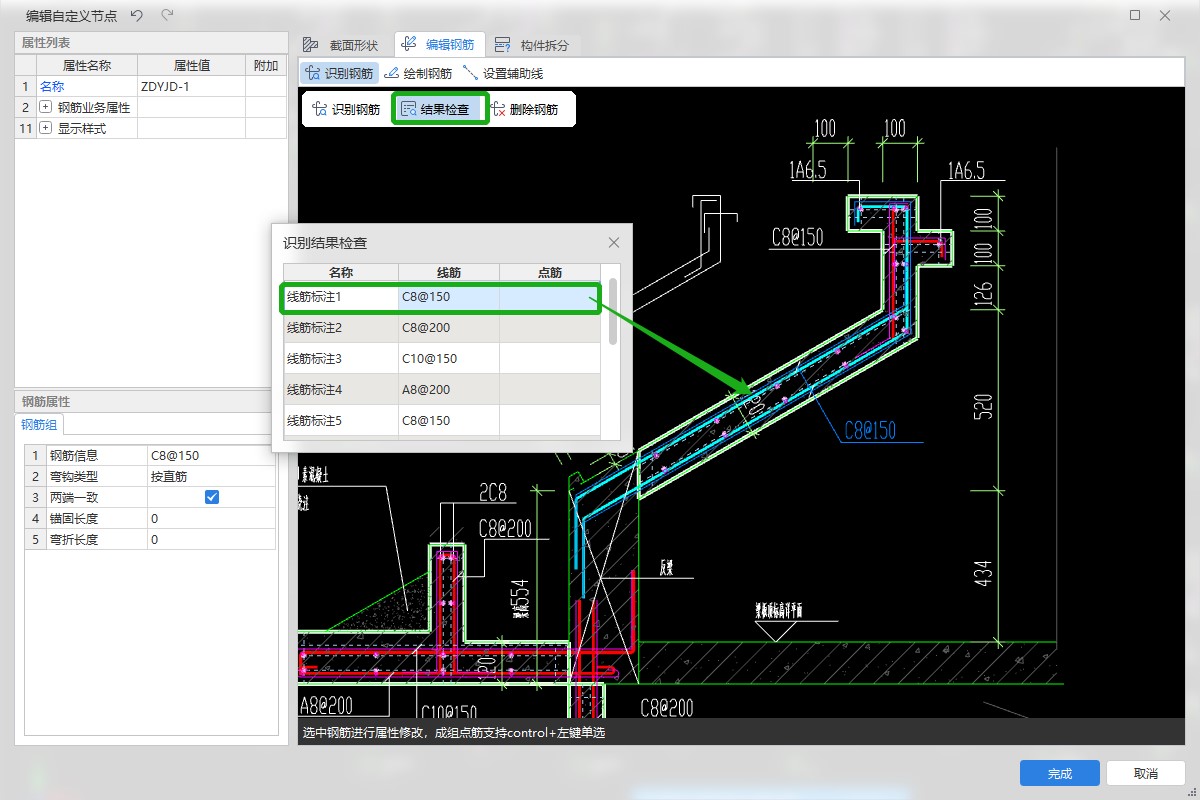Close the 识别结果检查 dialog
This screenshot has height=800, width=1200.
coord(614,242)
